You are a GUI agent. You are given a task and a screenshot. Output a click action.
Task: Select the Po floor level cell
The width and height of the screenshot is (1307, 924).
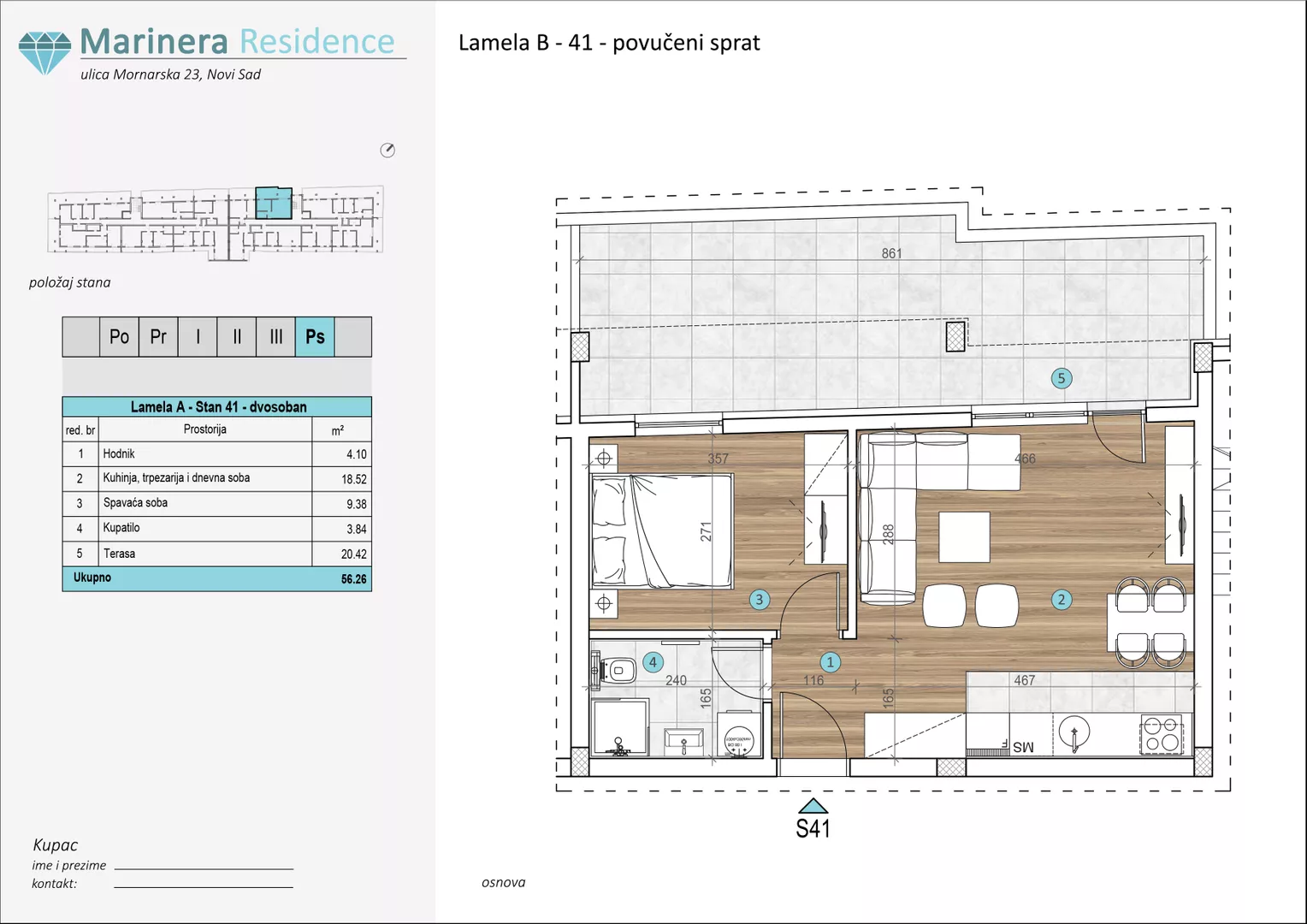[x=119, y=337]
